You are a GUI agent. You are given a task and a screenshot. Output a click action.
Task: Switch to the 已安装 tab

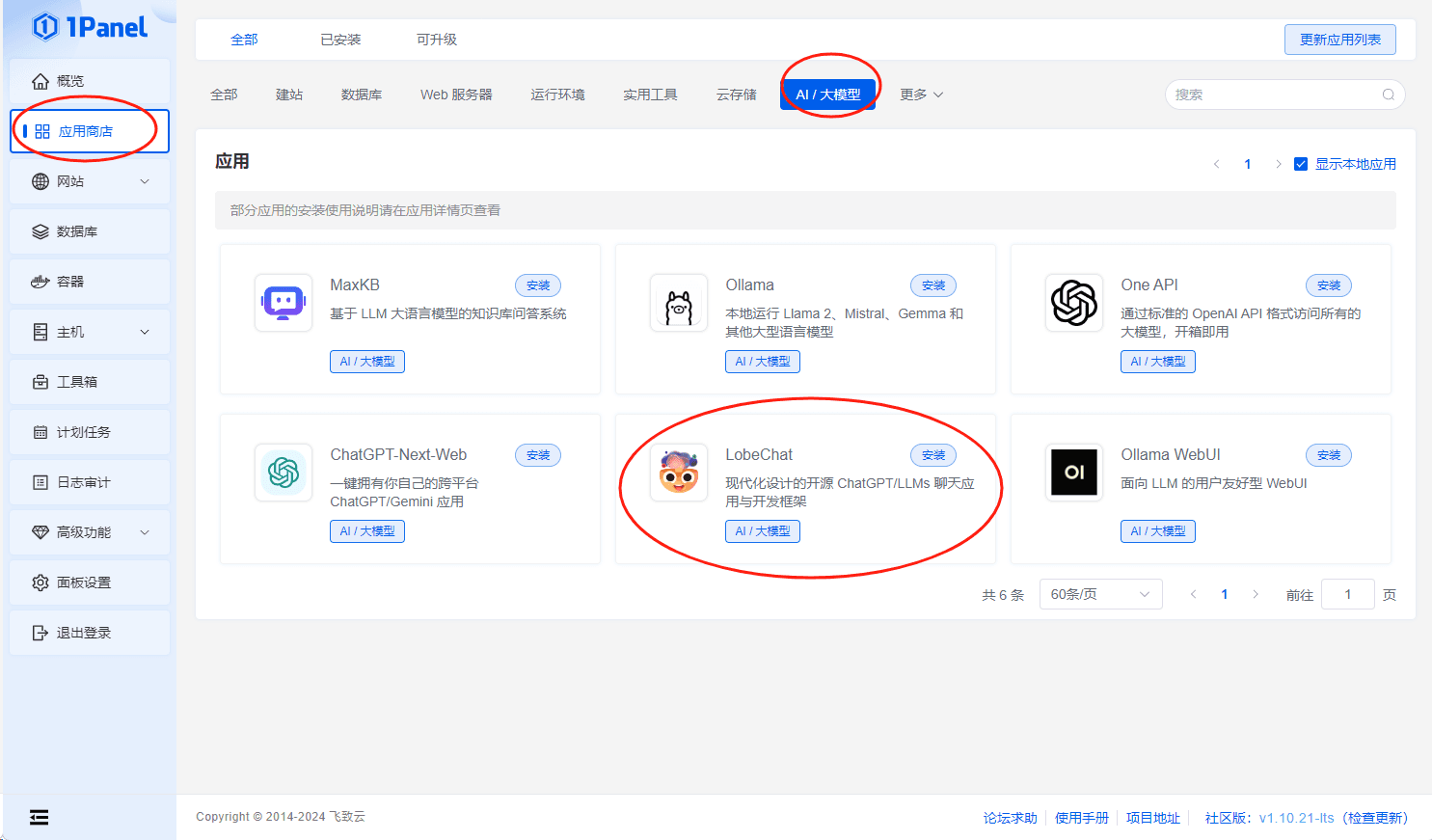[x=340, y=40]
